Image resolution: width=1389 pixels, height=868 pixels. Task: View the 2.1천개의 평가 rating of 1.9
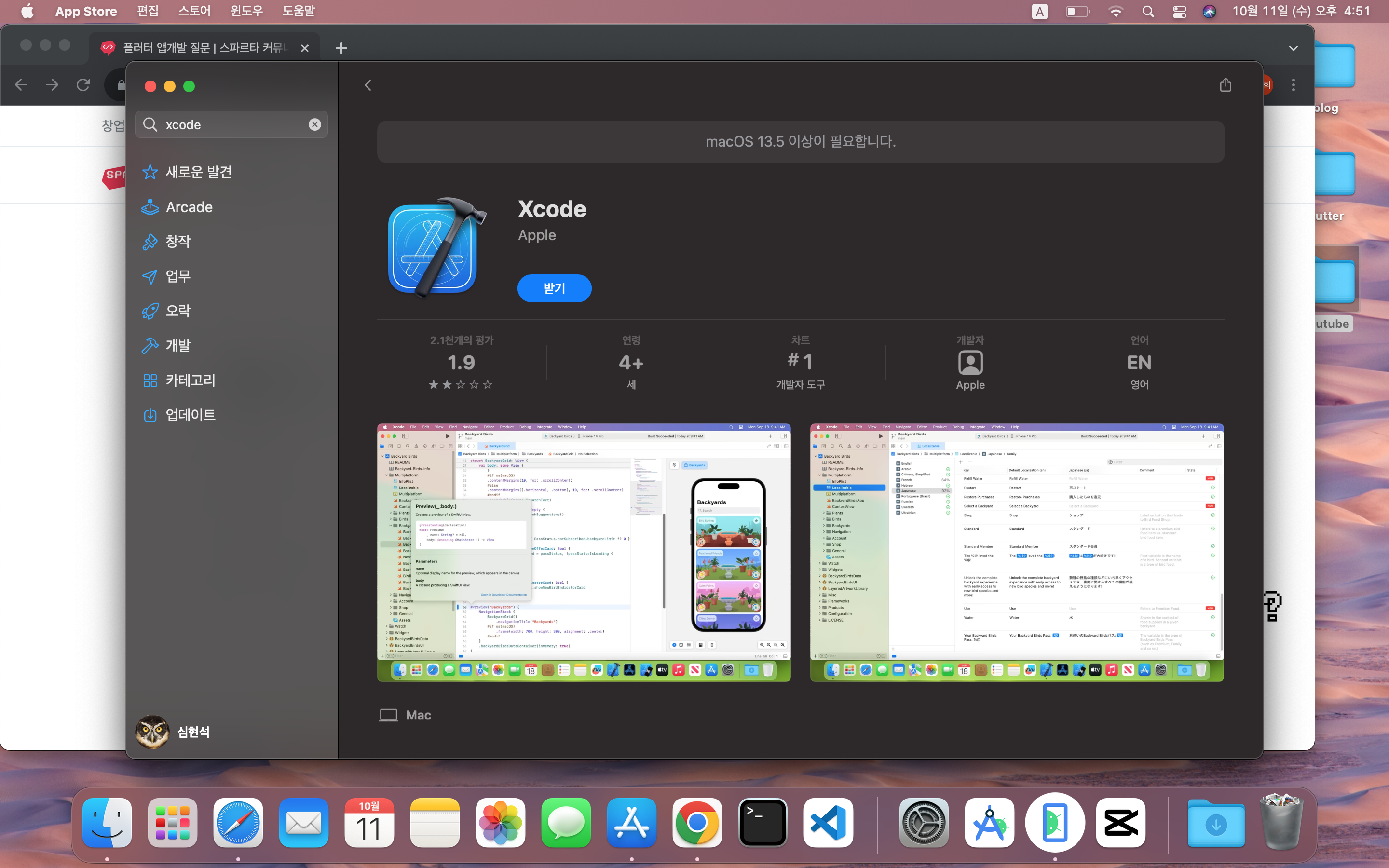[462, 363]
